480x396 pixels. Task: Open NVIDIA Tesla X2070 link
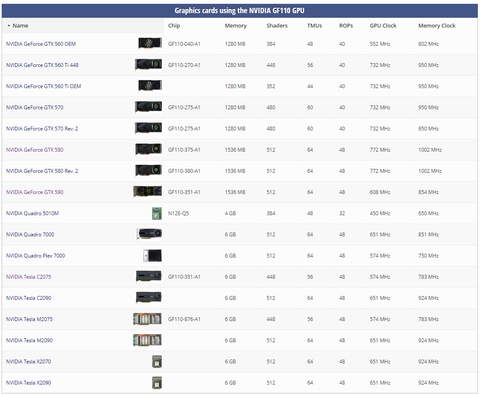[29, 361]
